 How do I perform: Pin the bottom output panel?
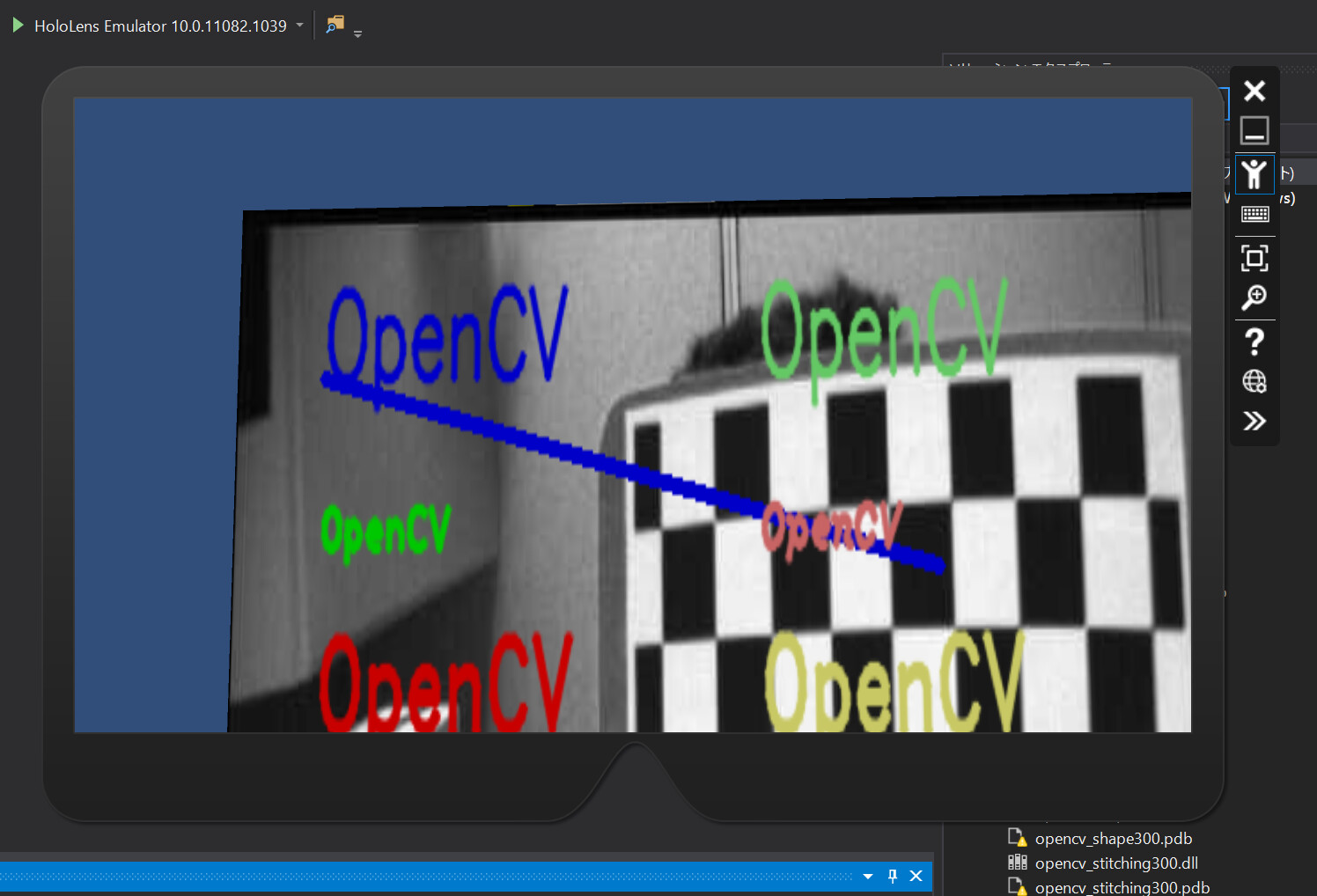[892, 876]
